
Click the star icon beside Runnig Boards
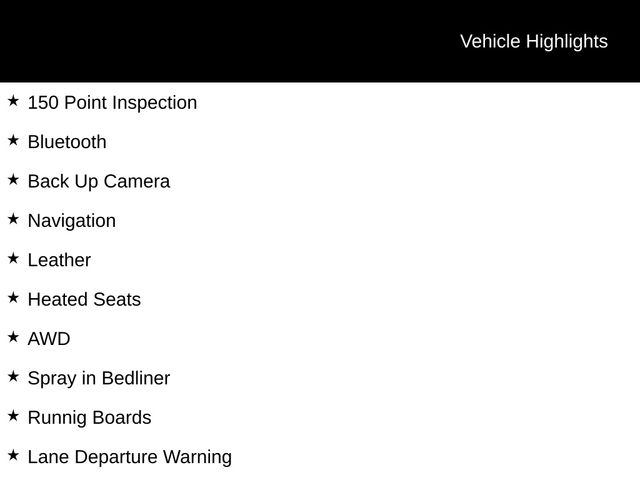pyautogui.click(x=13, y=416)
